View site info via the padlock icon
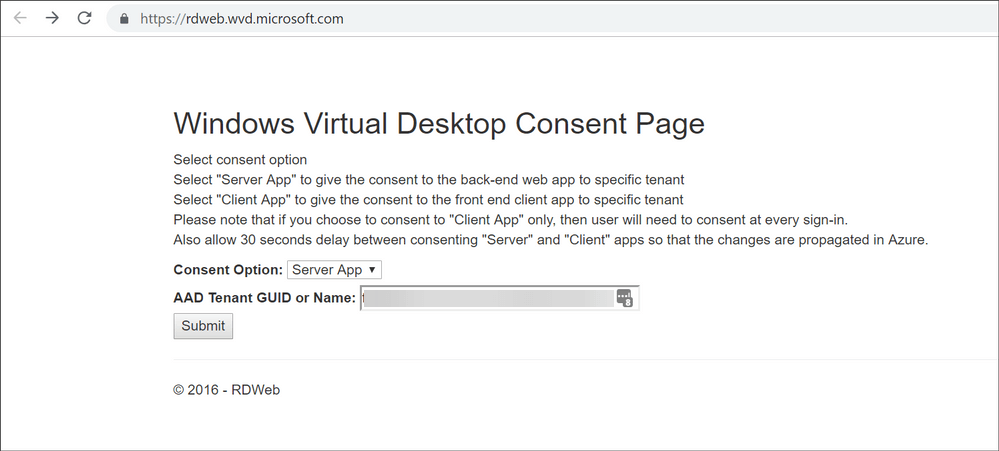The width and height of the screenshot is (999, 451). pos(124,18)
